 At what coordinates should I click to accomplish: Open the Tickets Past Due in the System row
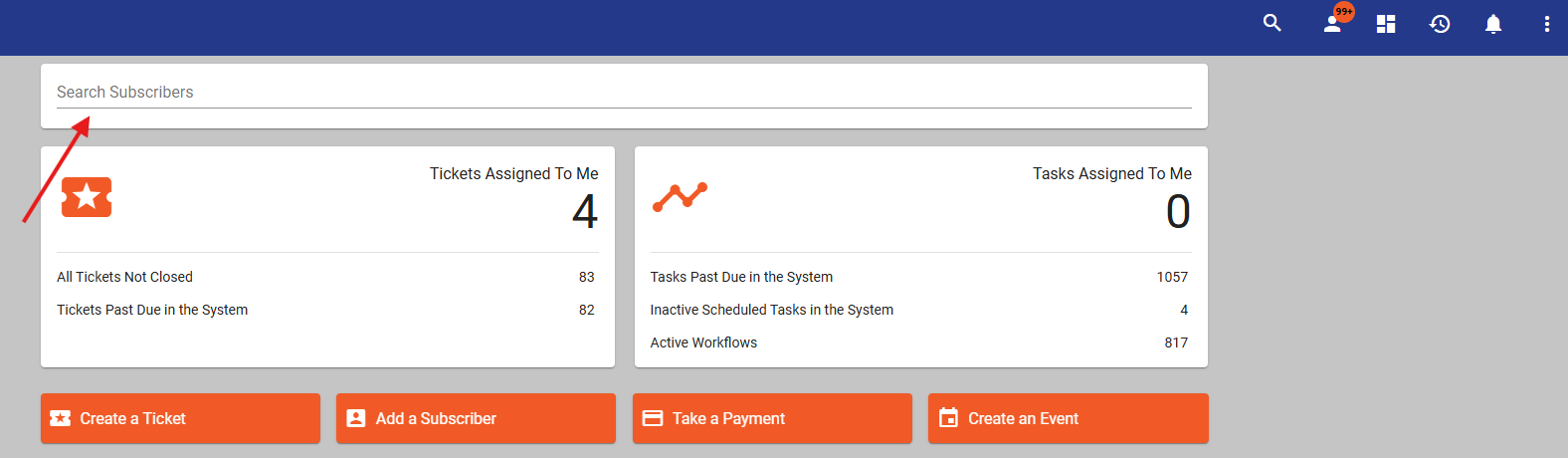tap(325, 310)
